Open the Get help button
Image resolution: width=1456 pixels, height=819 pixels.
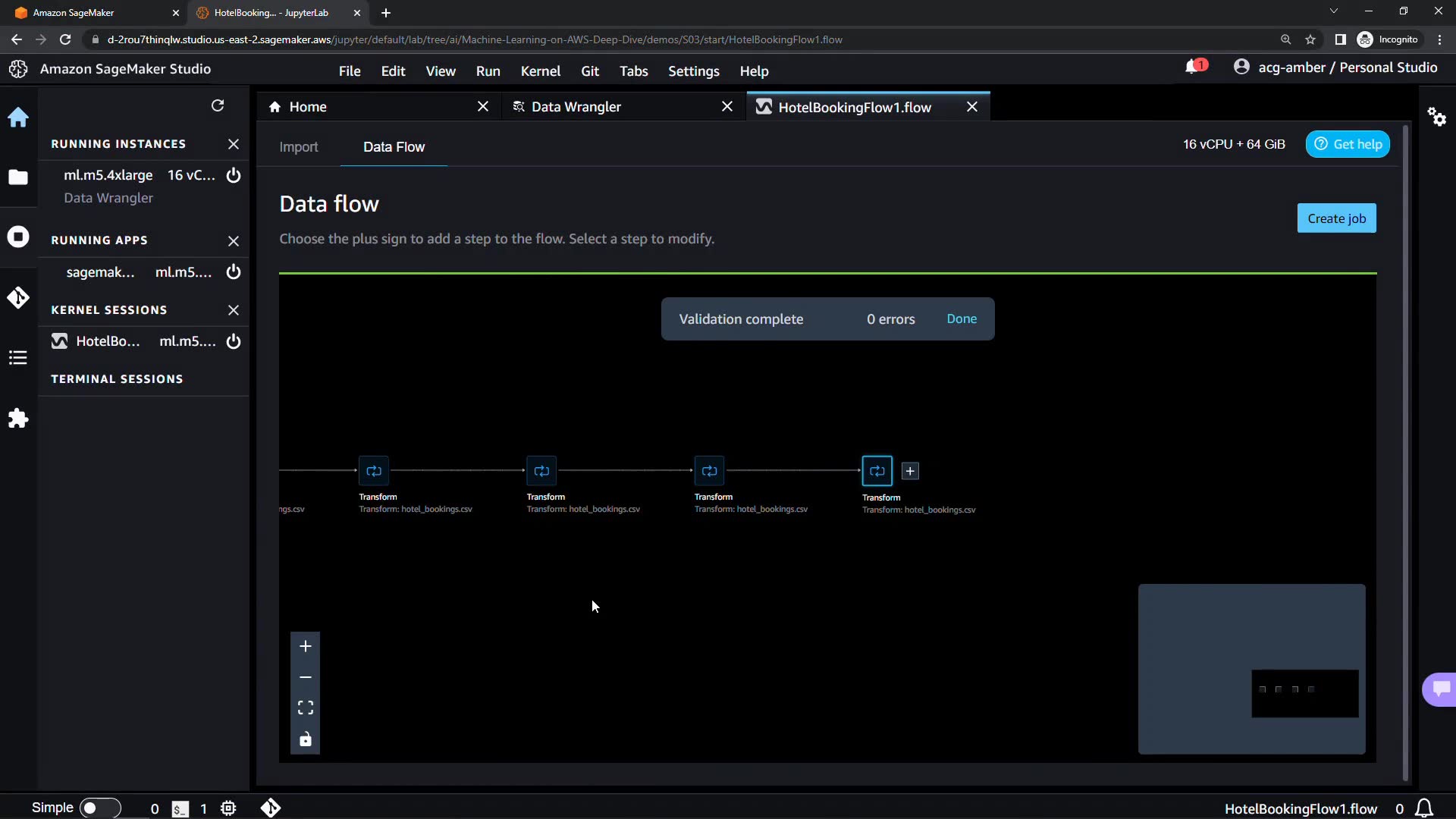pos(1348,144)
